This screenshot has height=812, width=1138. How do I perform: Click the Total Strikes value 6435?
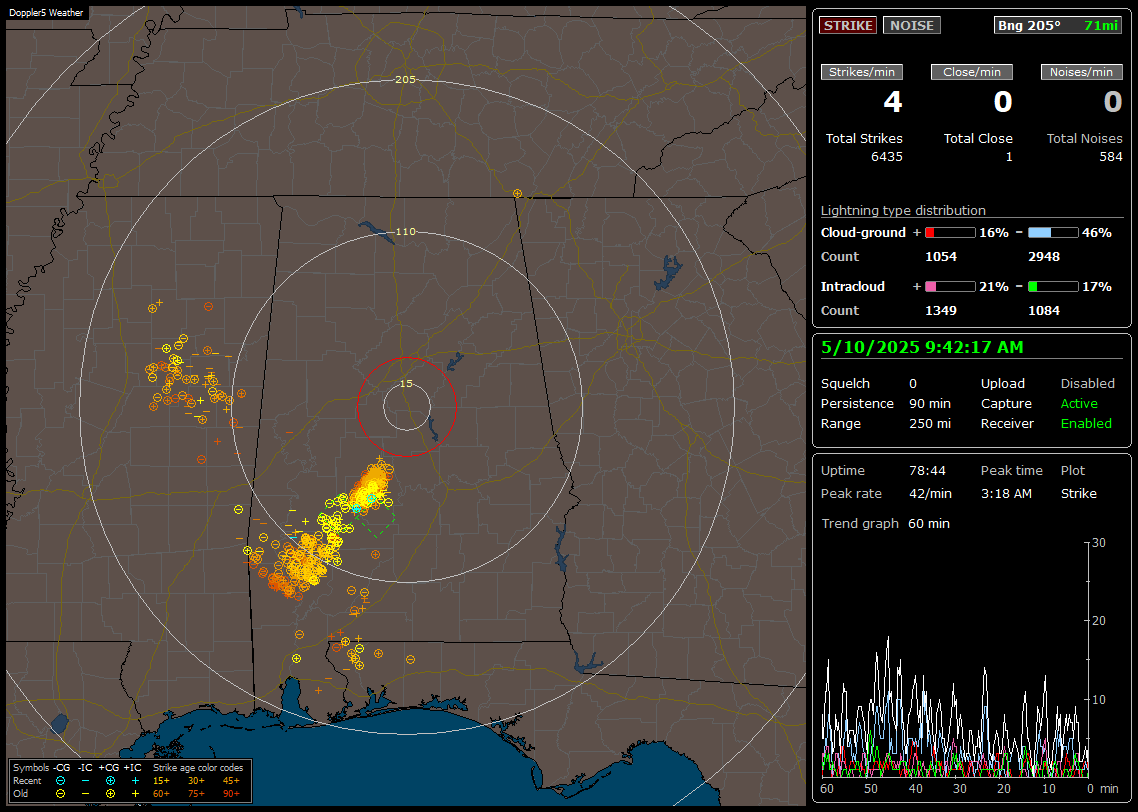886,157
